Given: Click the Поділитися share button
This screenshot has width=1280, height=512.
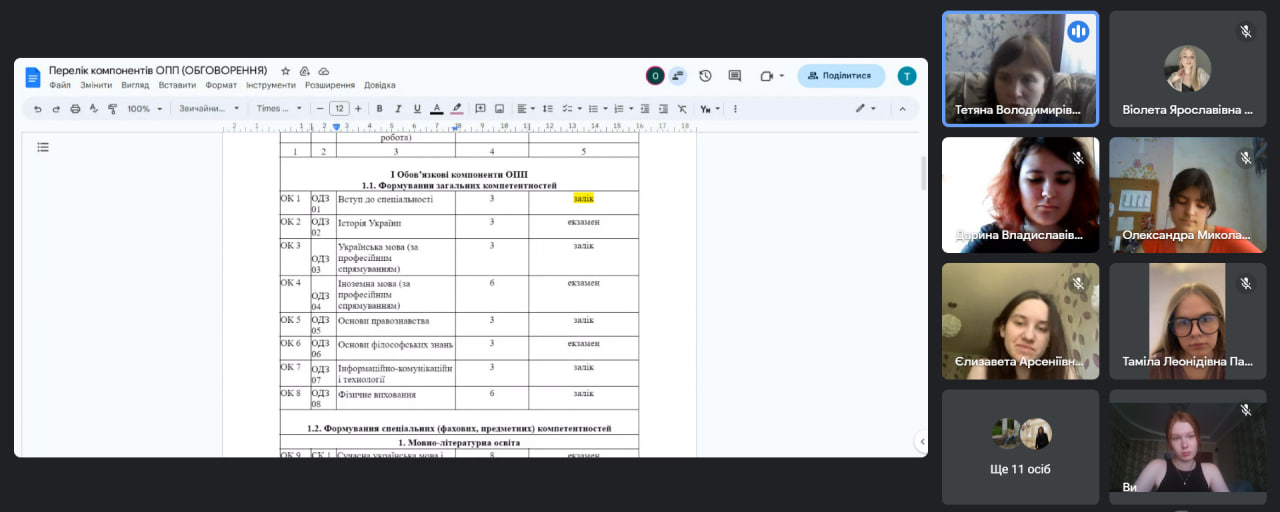Looking at the screenshot, I should 840,76.
